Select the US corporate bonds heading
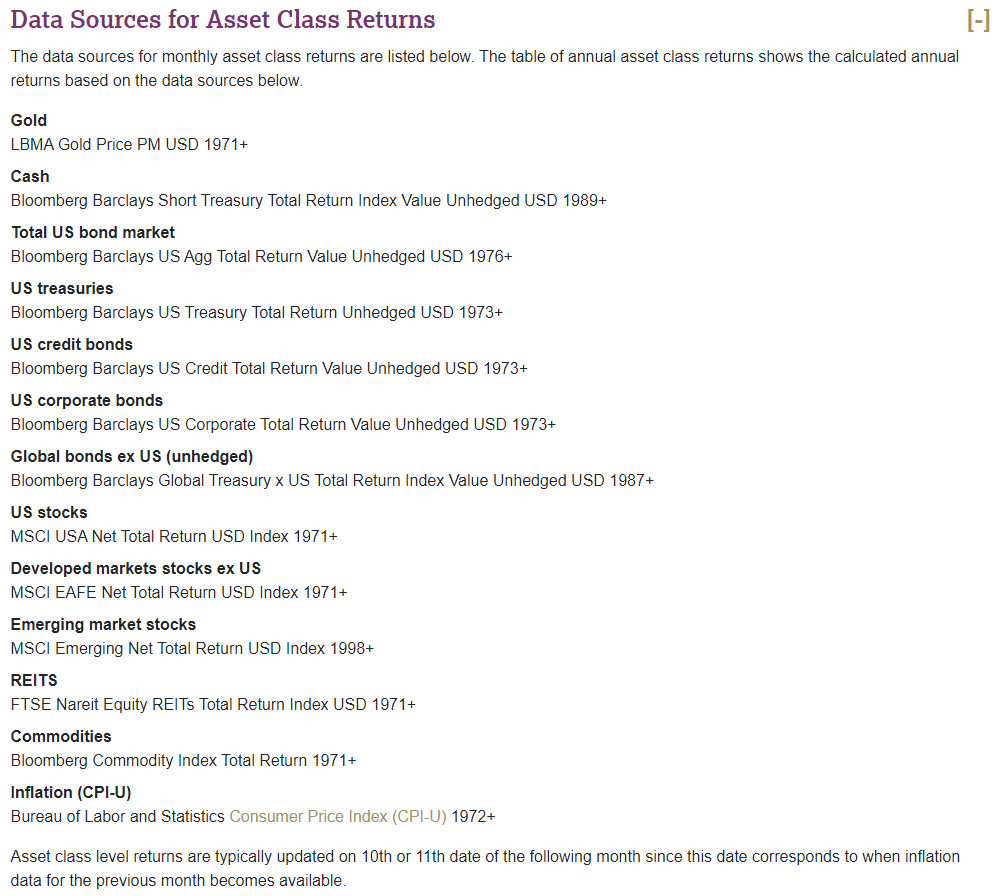 (x=87, y=400)
